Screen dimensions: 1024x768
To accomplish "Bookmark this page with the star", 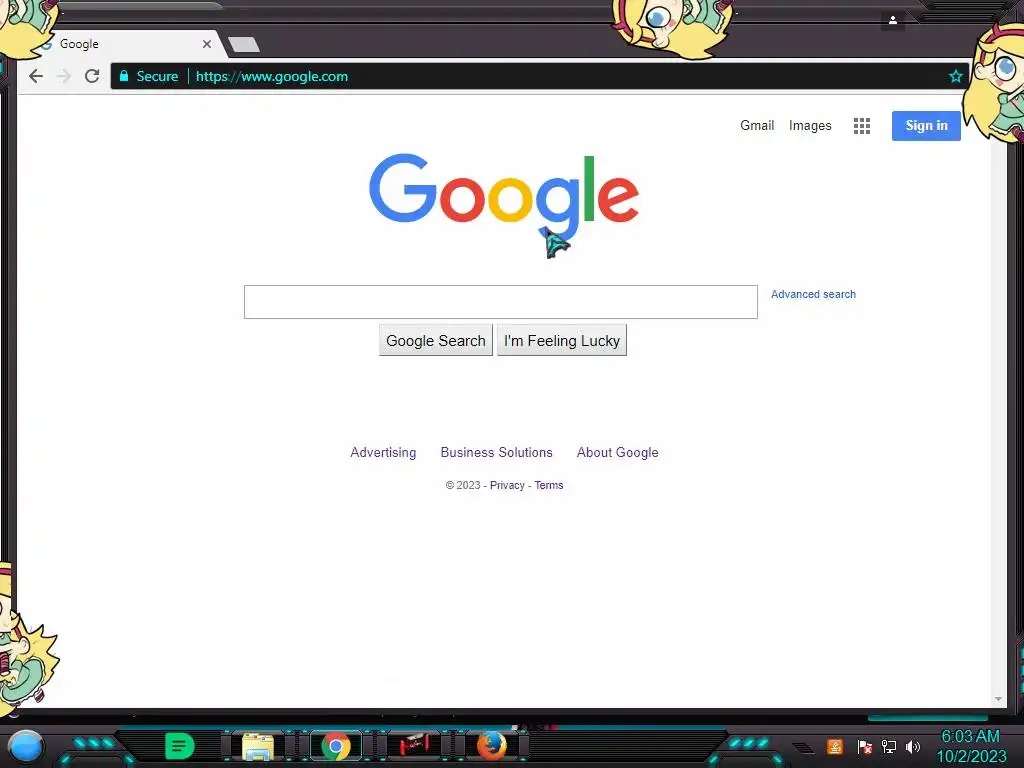I will coord(955,76).
